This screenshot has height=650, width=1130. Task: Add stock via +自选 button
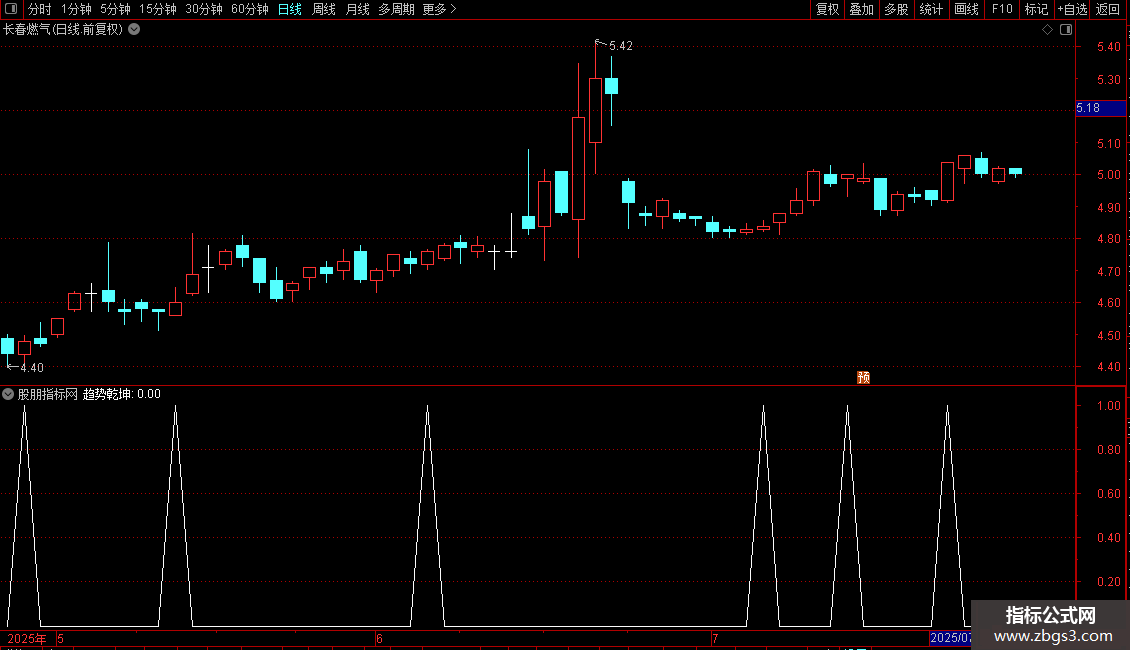(x=1072, y=9)
